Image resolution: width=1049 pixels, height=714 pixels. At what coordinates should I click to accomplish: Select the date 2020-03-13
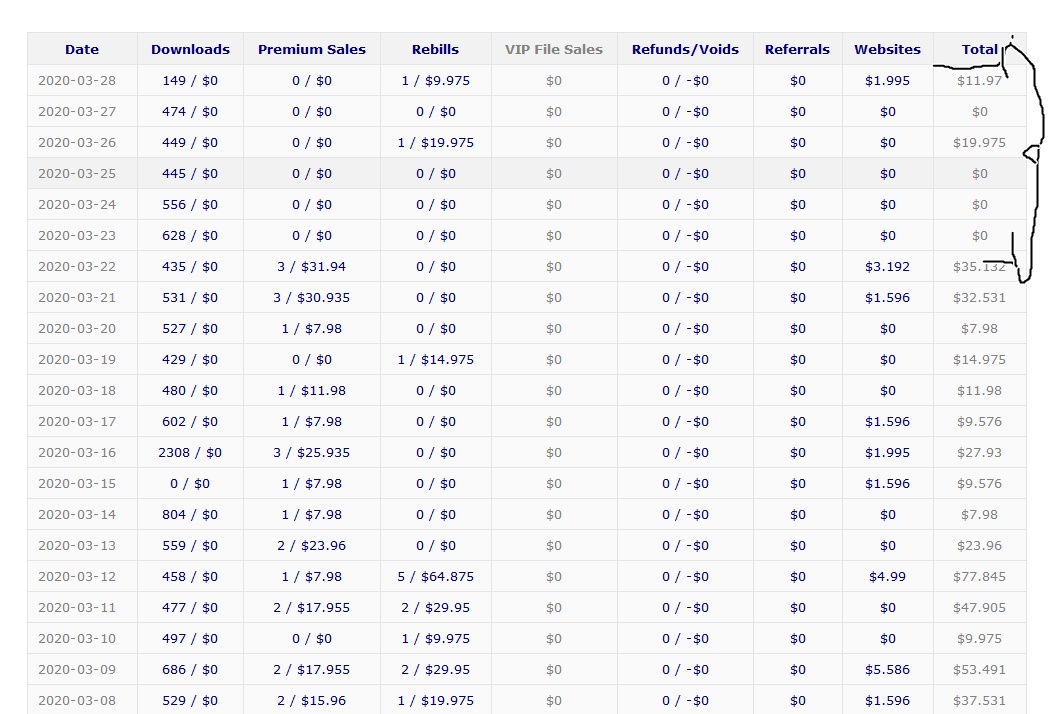77,546
